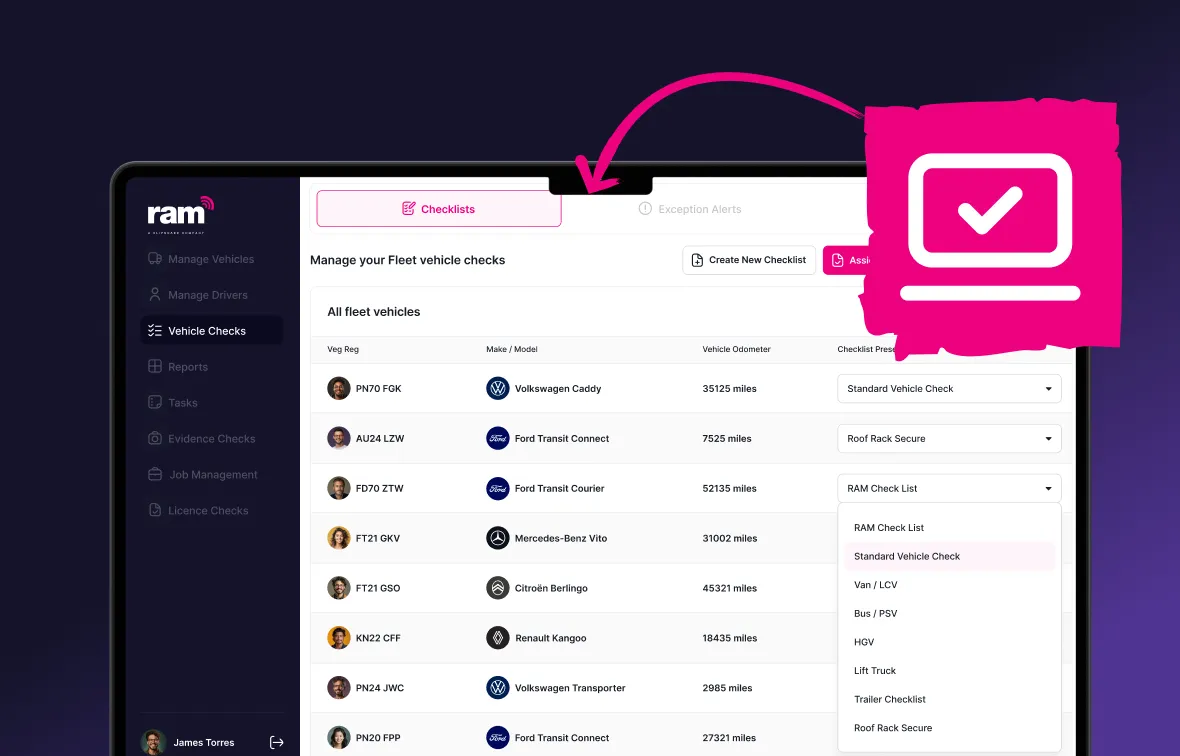Screen dimensions: 1180x756
Task: Click the Vehicle Checks list icon
Action: click(x=155, y=330)
